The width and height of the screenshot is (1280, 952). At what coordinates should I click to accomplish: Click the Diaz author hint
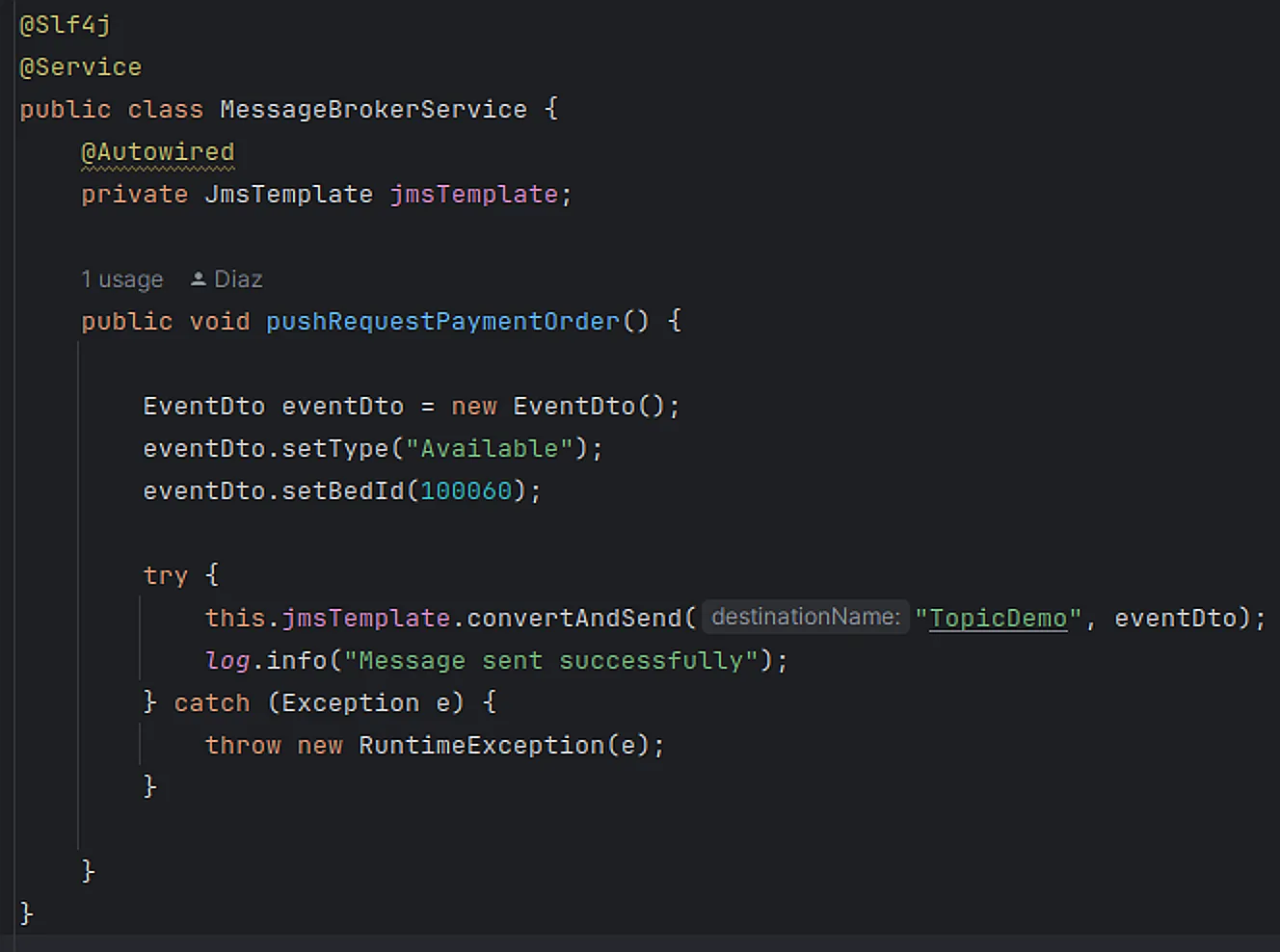tap(238, 279)
